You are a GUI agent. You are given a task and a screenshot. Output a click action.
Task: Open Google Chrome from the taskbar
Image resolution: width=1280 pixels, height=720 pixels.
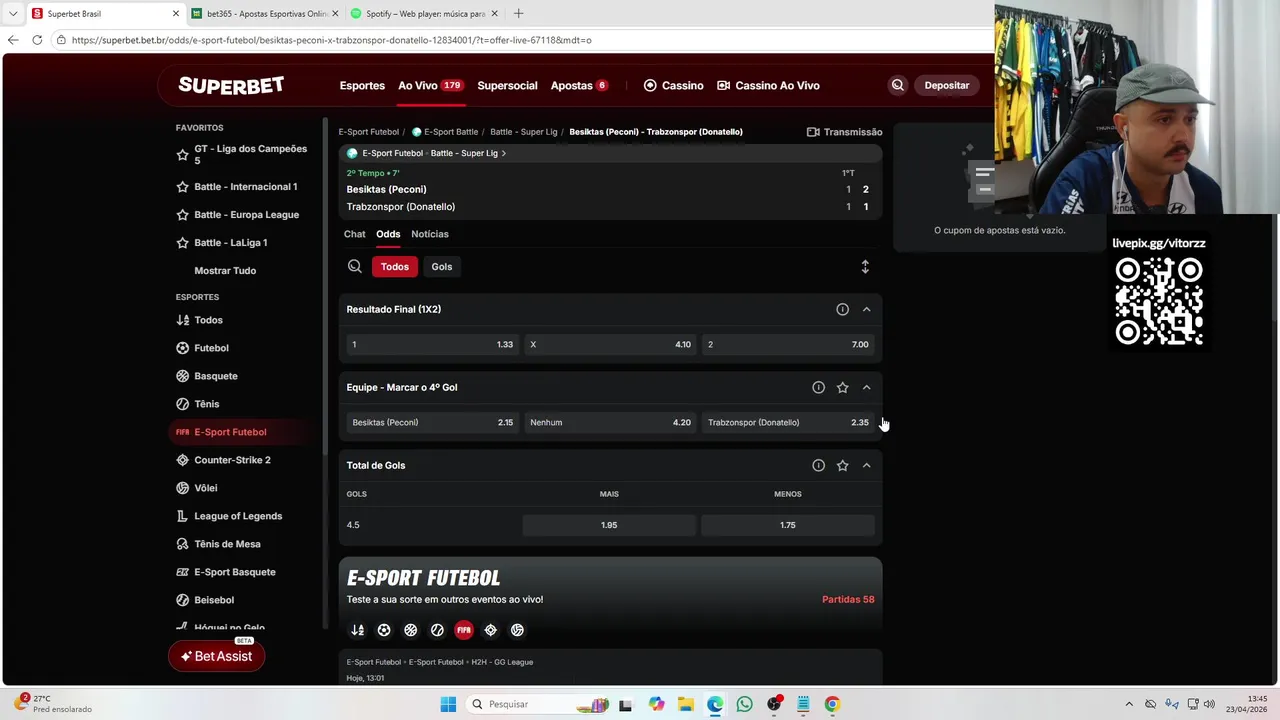click(832, 704)
